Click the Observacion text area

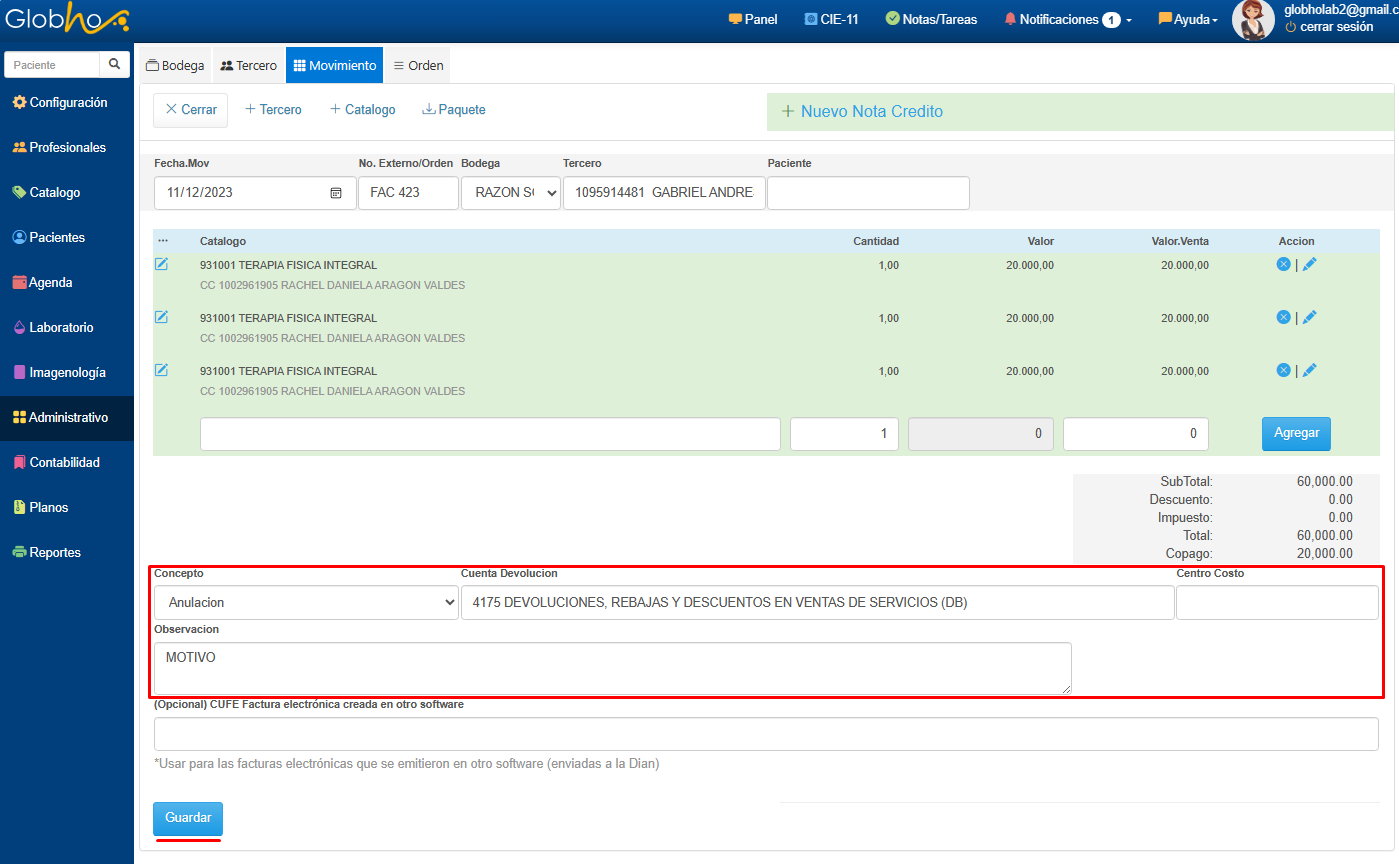point(612,668)
